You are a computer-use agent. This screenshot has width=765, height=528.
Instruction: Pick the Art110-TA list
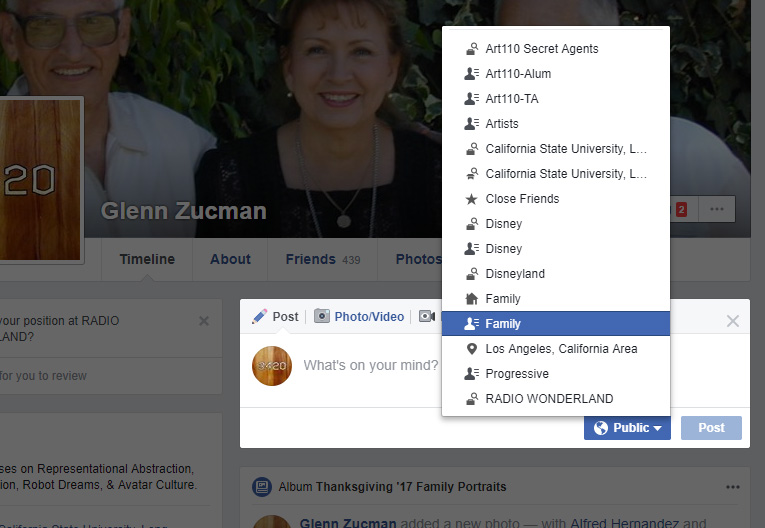tap(556, 99)
